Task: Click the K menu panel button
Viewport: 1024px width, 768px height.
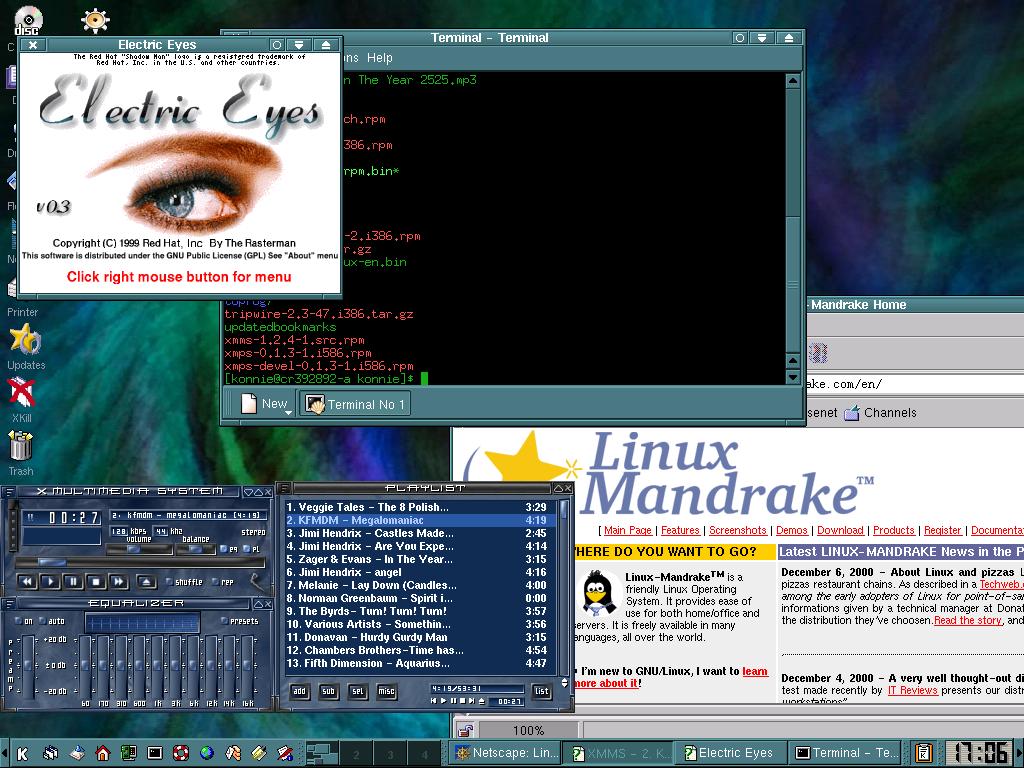Action: coord(22,753)
